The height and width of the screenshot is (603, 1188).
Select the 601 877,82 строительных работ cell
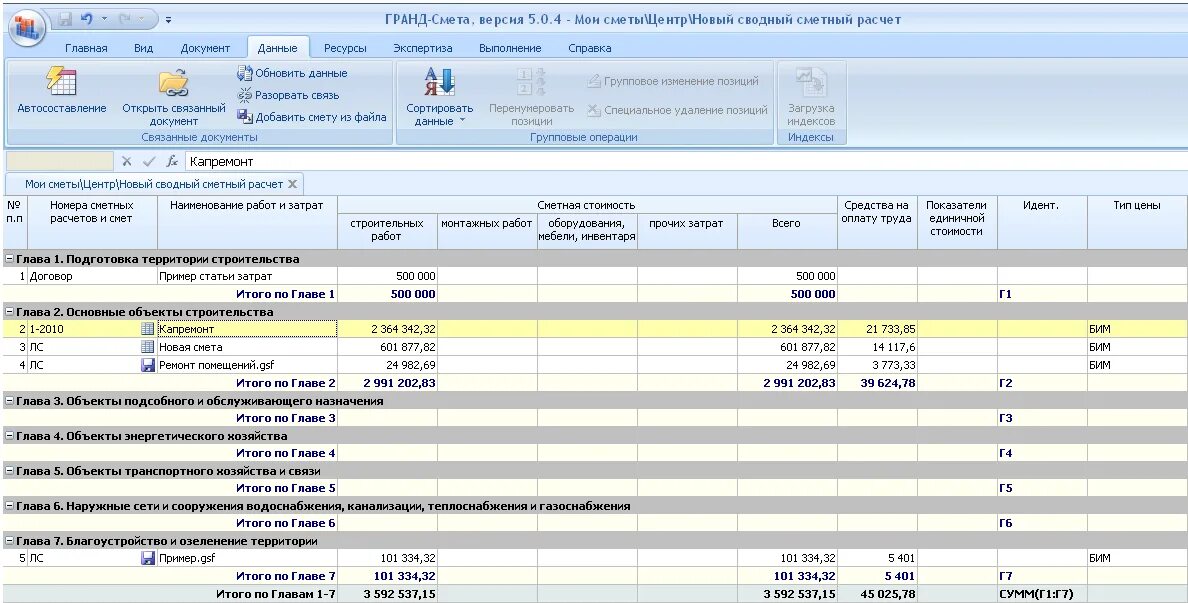[x=387, y=347]
